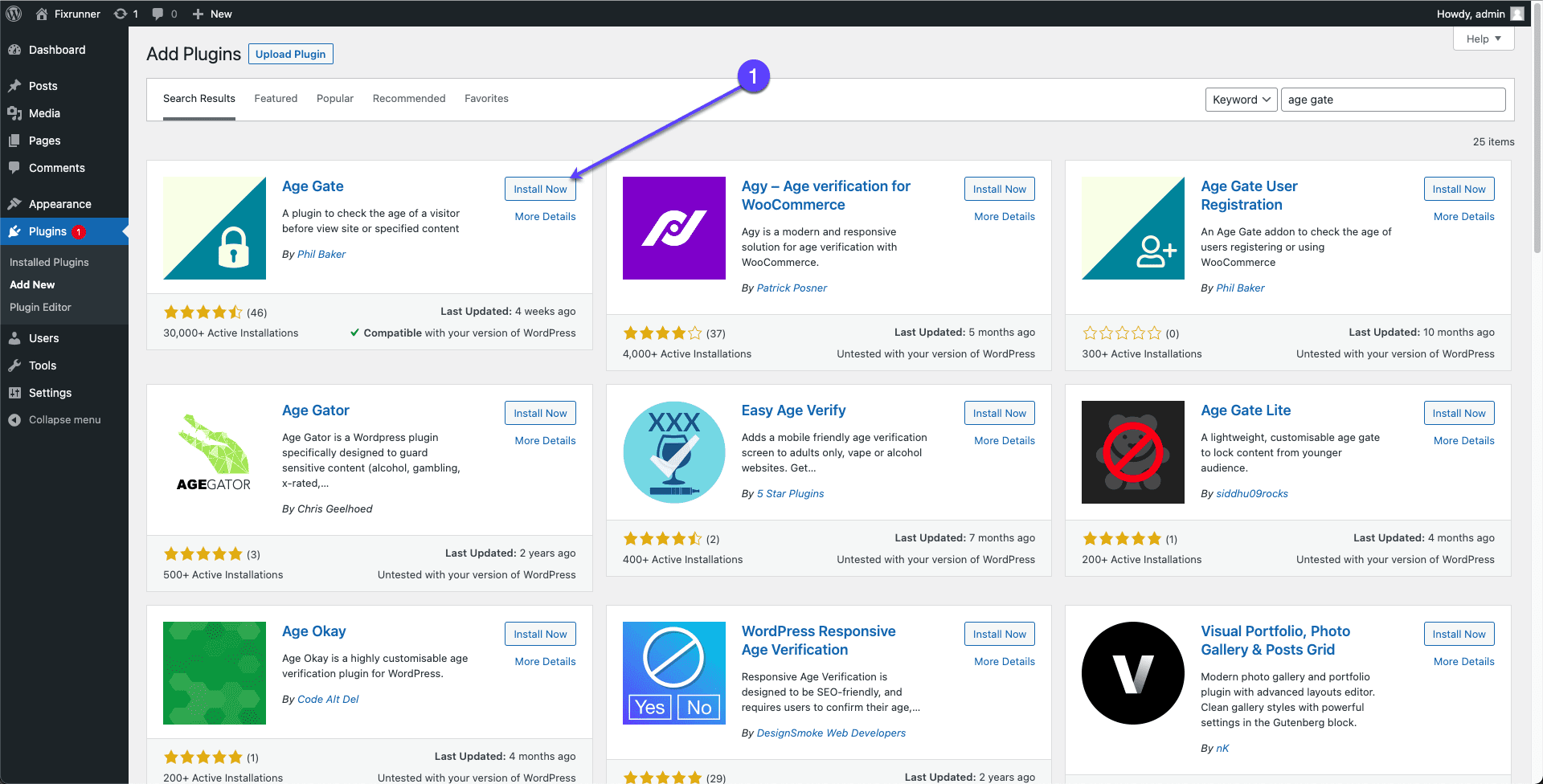Install WordPress Responsive Age Verification plugin

[1000, 634]
